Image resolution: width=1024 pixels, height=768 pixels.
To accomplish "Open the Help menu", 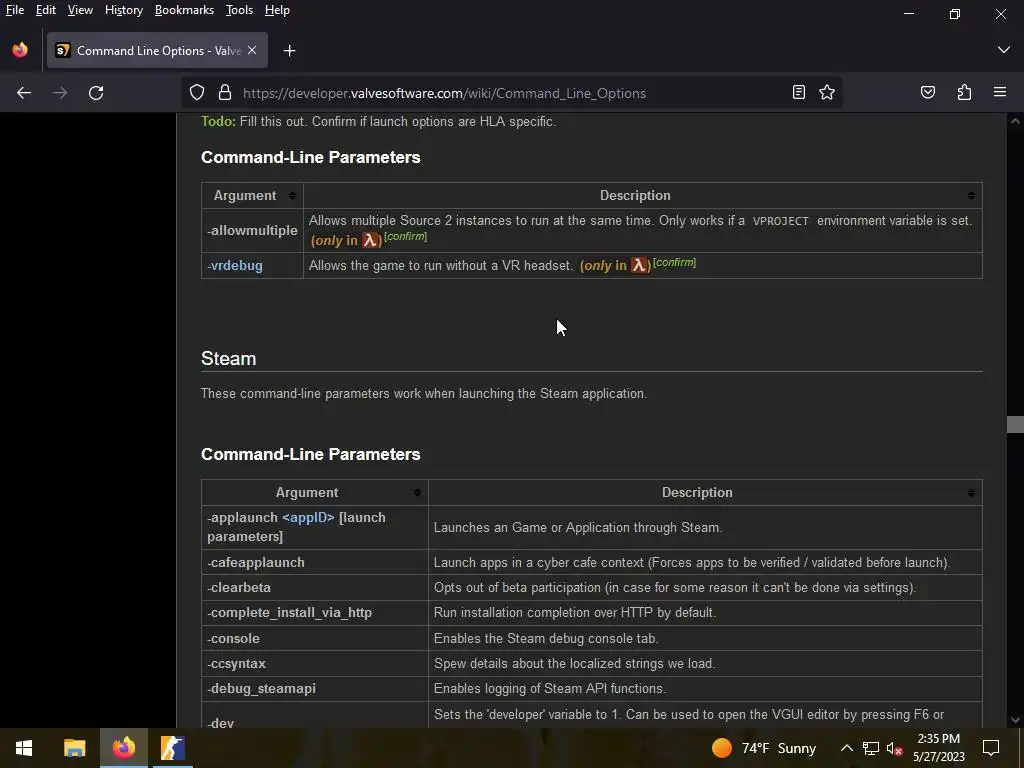I will (277, 10).
